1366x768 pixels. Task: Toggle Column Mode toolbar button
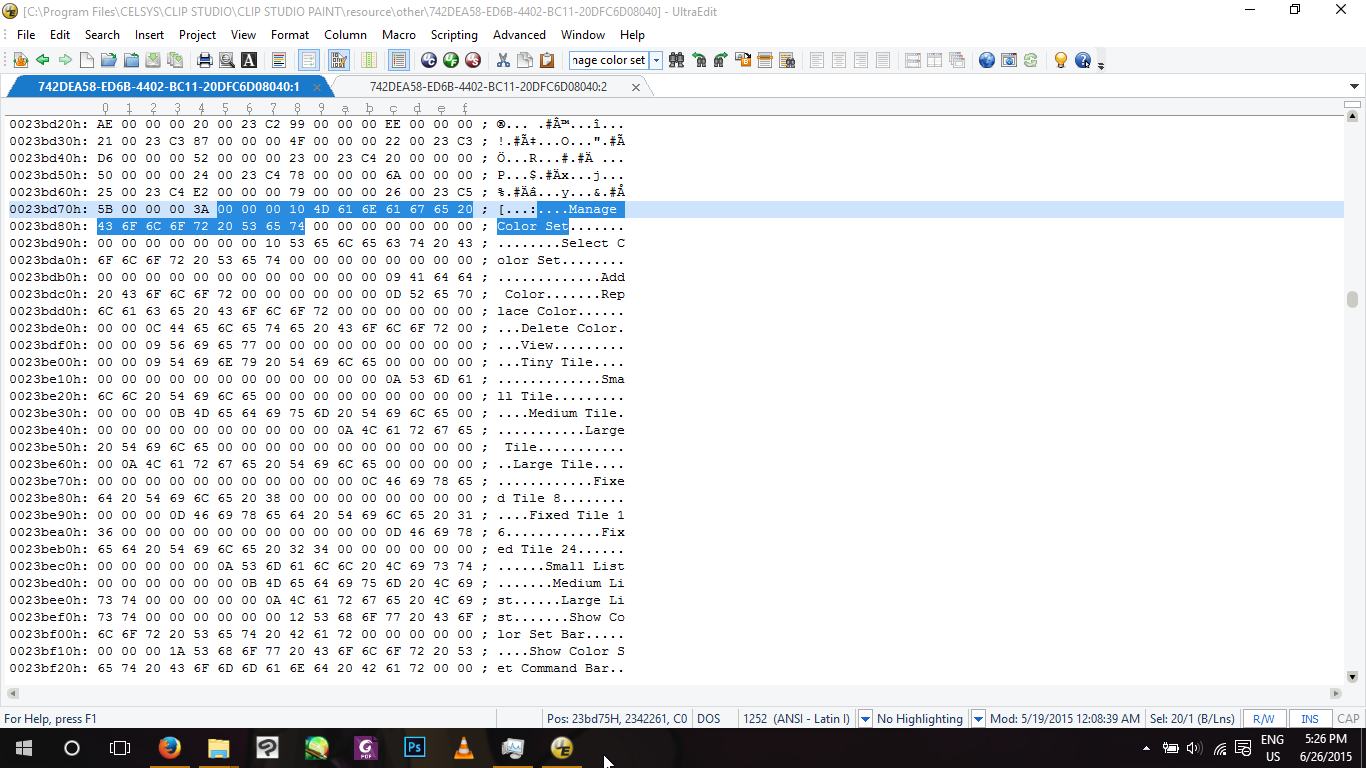pyautogui.click(x=368, y=60)
